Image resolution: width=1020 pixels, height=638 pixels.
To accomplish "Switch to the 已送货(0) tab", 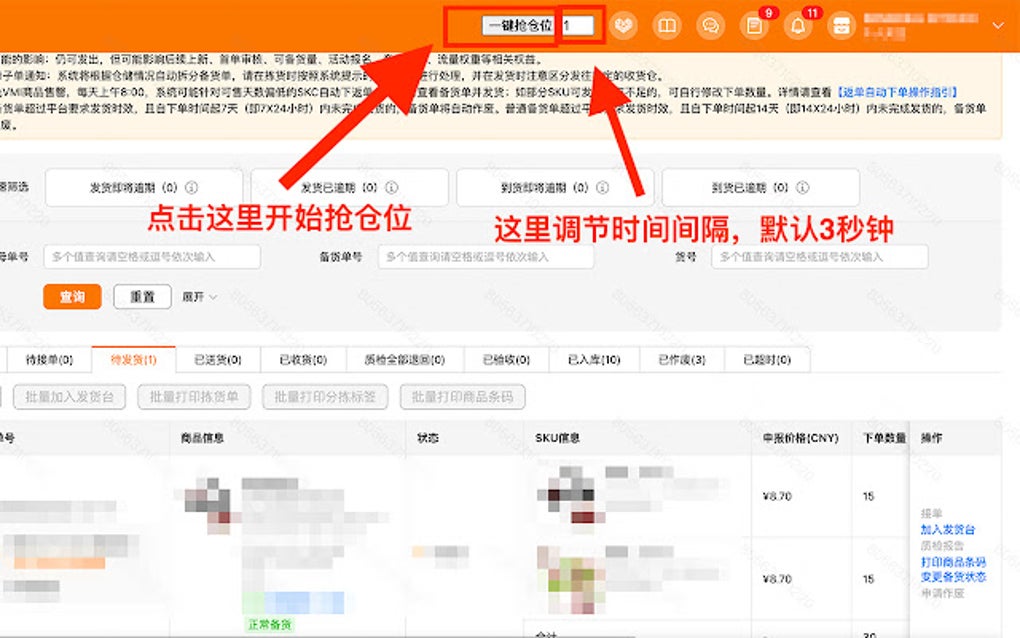I will pyautogui.click(x=218, y=360).
